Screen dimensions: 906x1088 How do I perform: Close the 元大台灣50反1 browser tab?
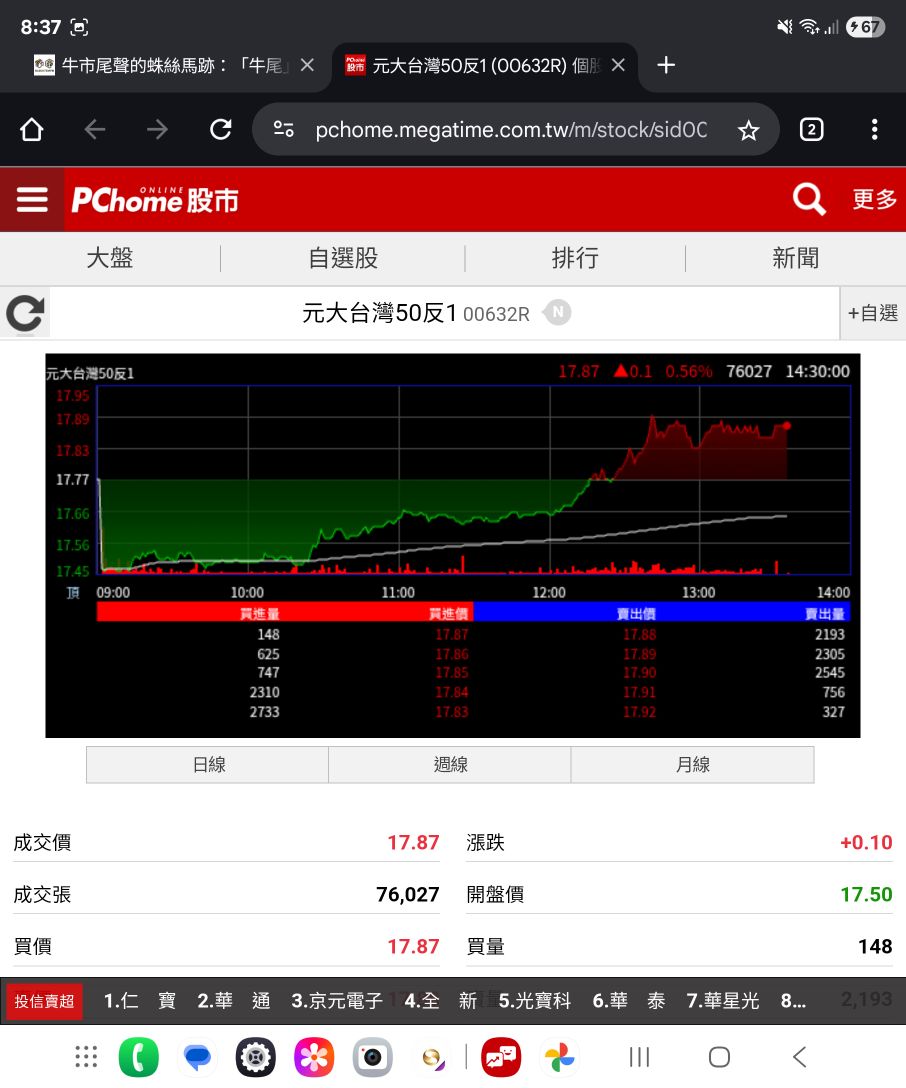tap(618, 65)
